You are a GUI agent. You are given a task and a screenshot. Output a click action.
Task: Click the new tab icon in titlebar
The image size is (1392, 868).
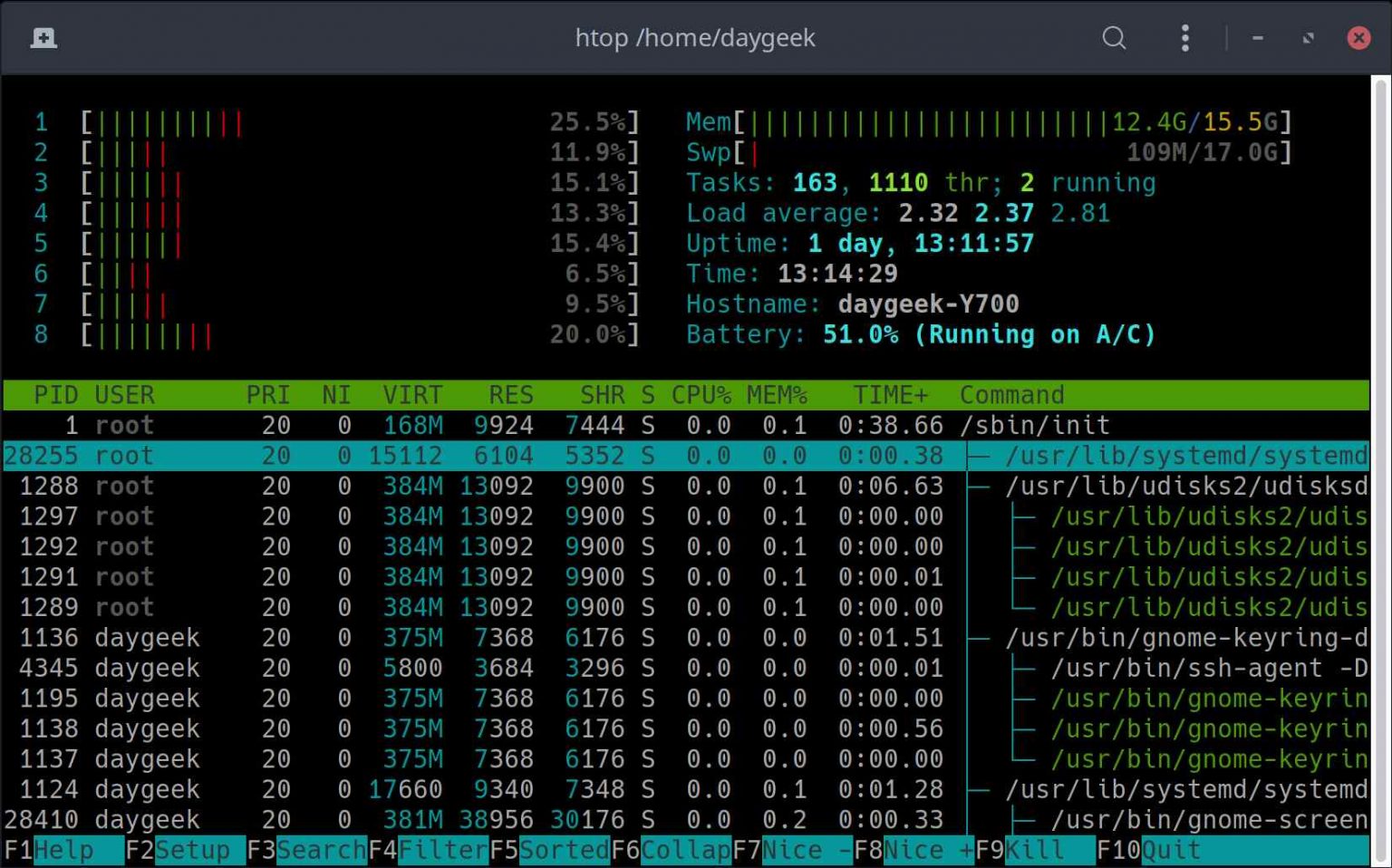[x=43, y=38]
